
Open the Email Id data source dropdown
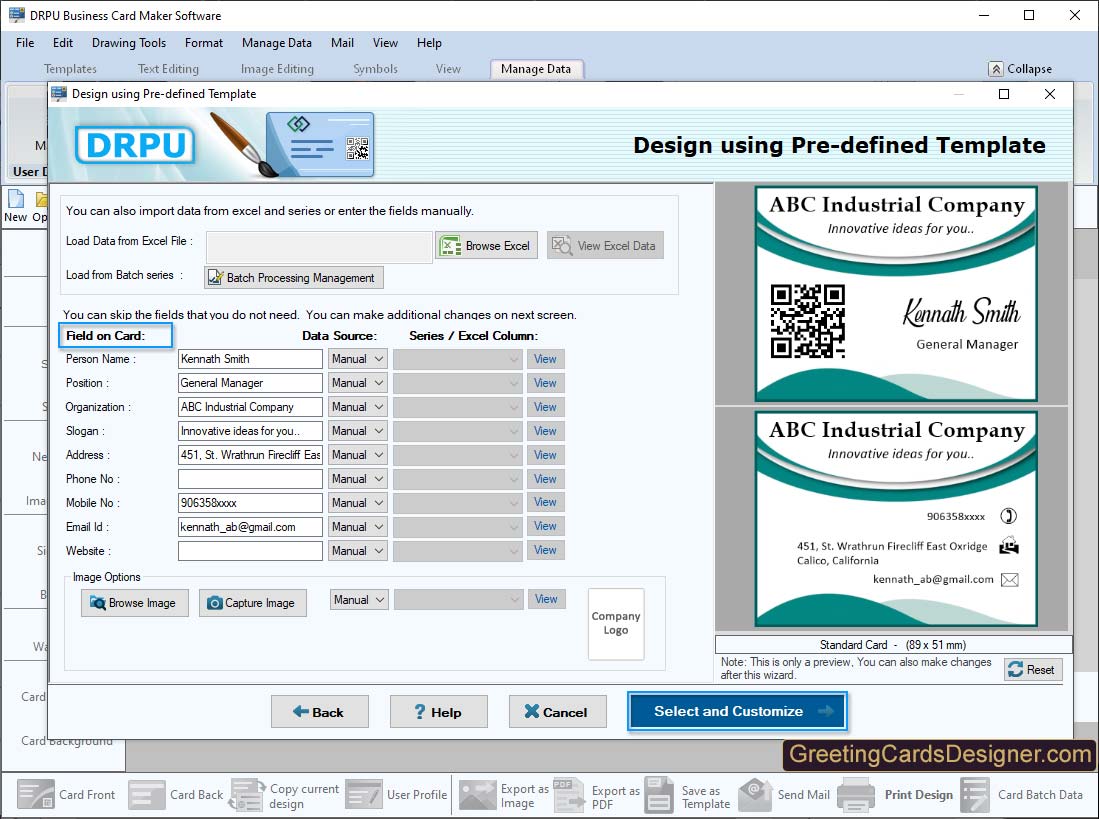[x=357, y=527]
